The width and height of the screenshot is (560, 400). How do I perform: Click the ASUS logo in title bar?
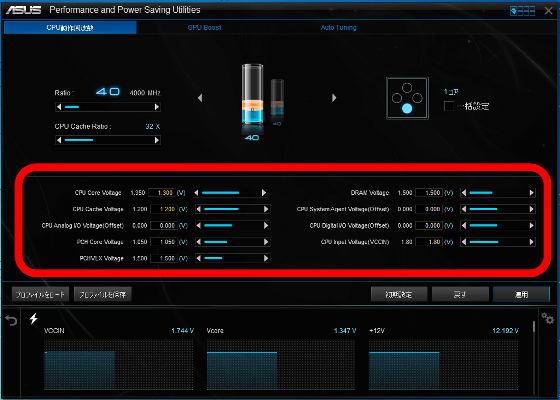click(x=24, y=10)
